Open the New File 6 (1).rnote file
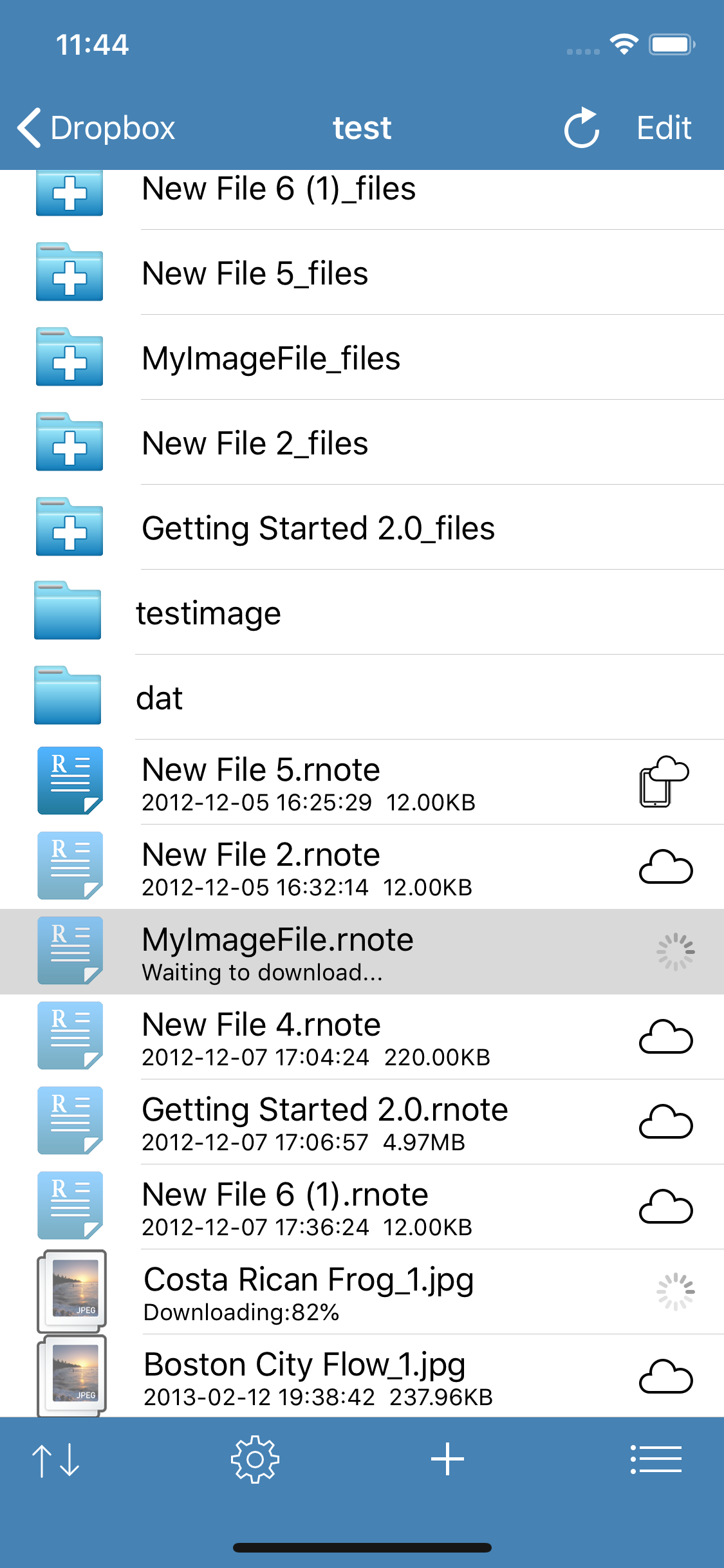Screen dimensions: 724x1568 click(285, 1206)
